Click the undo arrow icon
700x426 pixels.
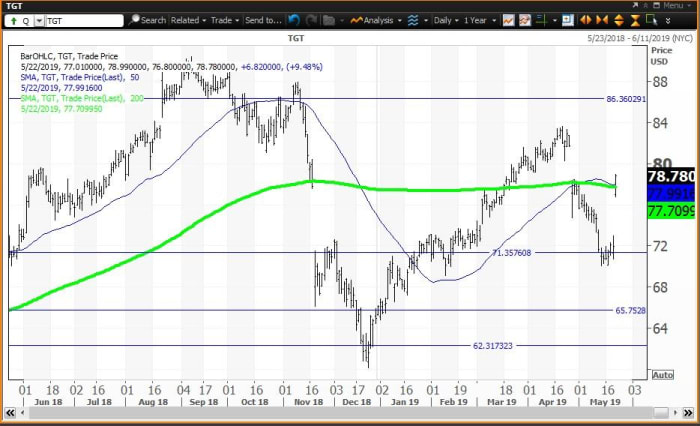click(294, 20)
